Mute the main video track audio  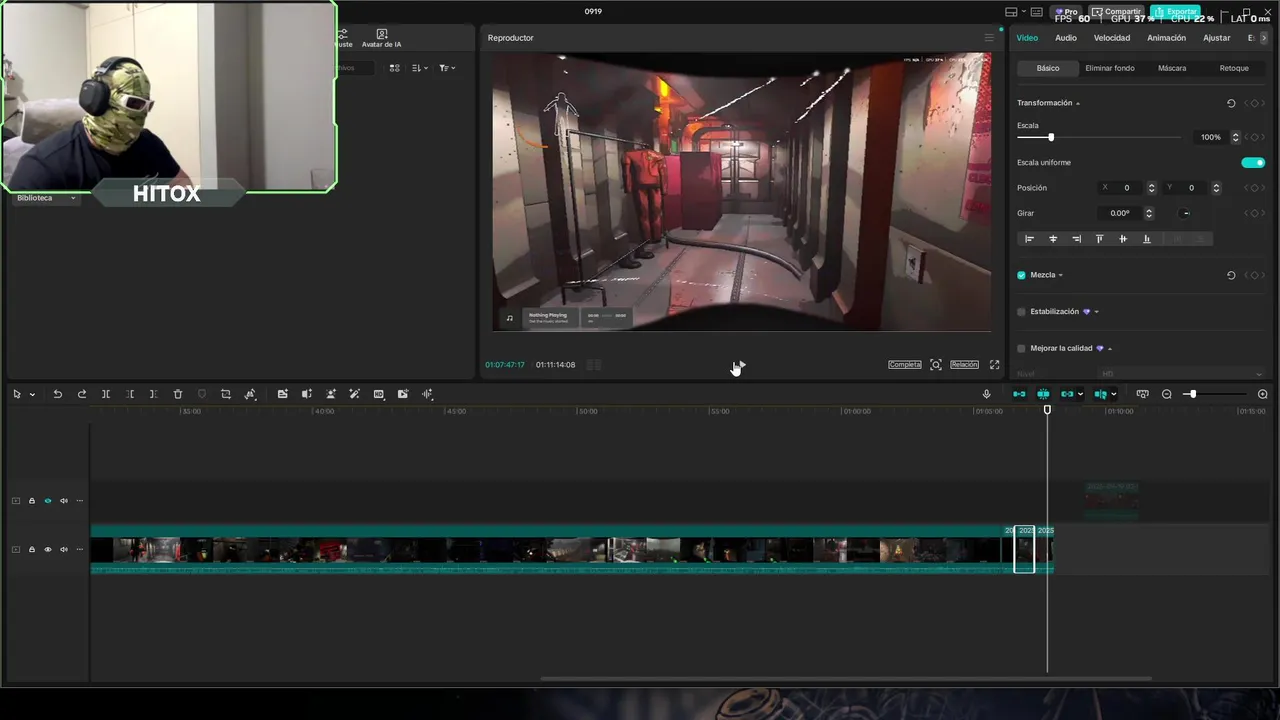click(63, 549)
